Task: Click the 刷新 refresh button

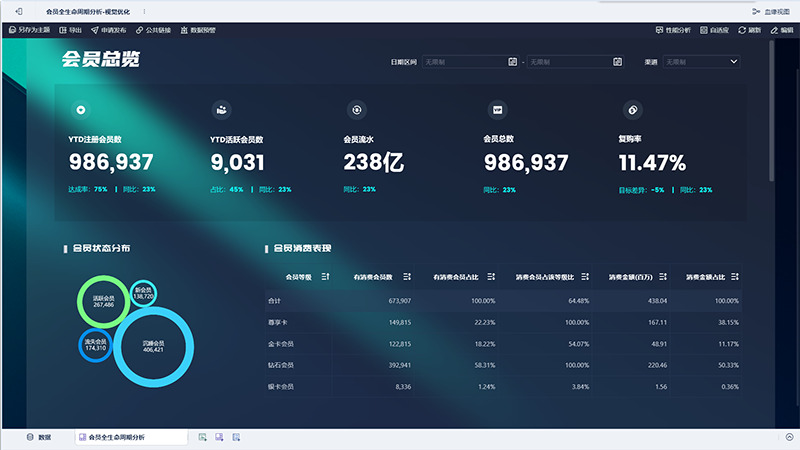Action: 749,30
